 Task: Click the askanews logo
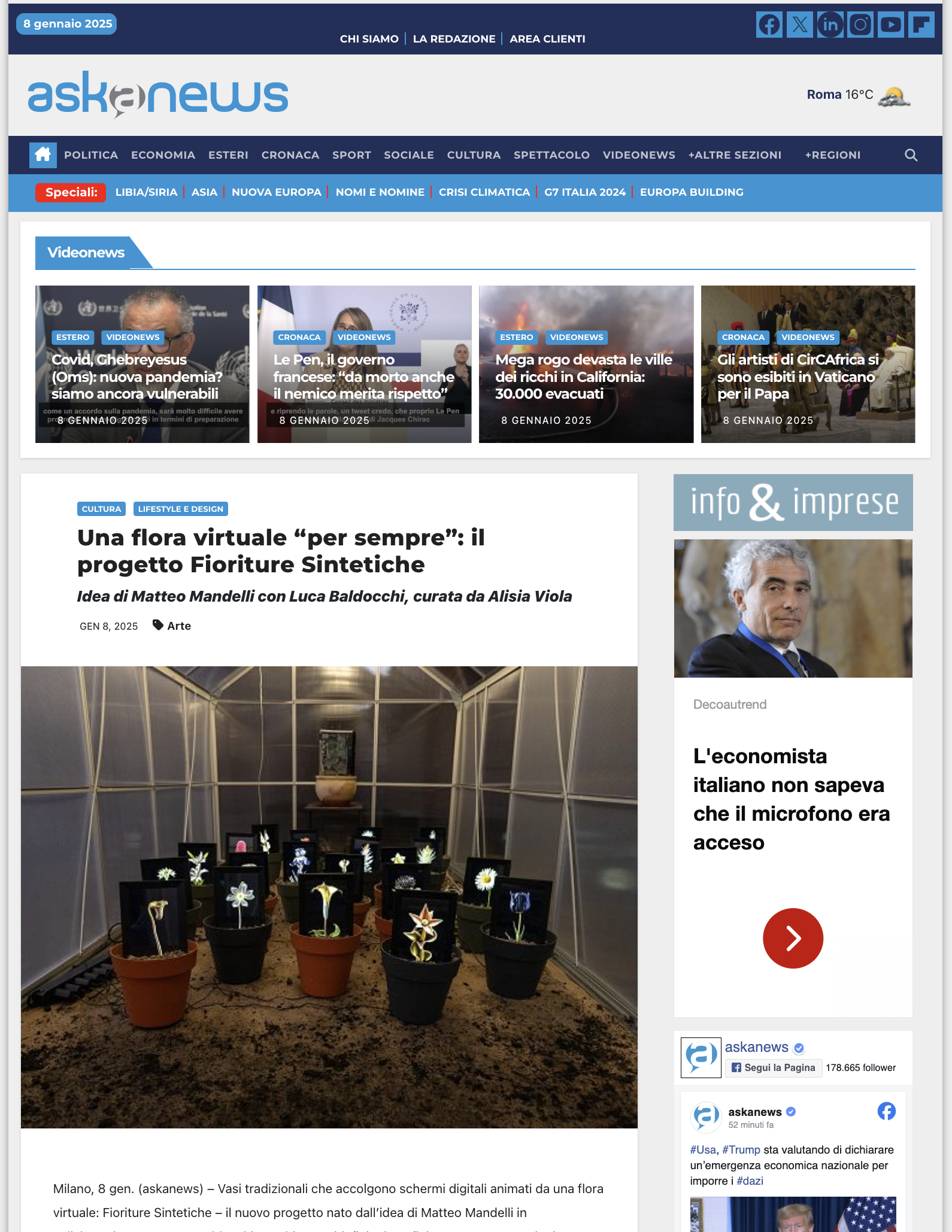tap(158, 95)
